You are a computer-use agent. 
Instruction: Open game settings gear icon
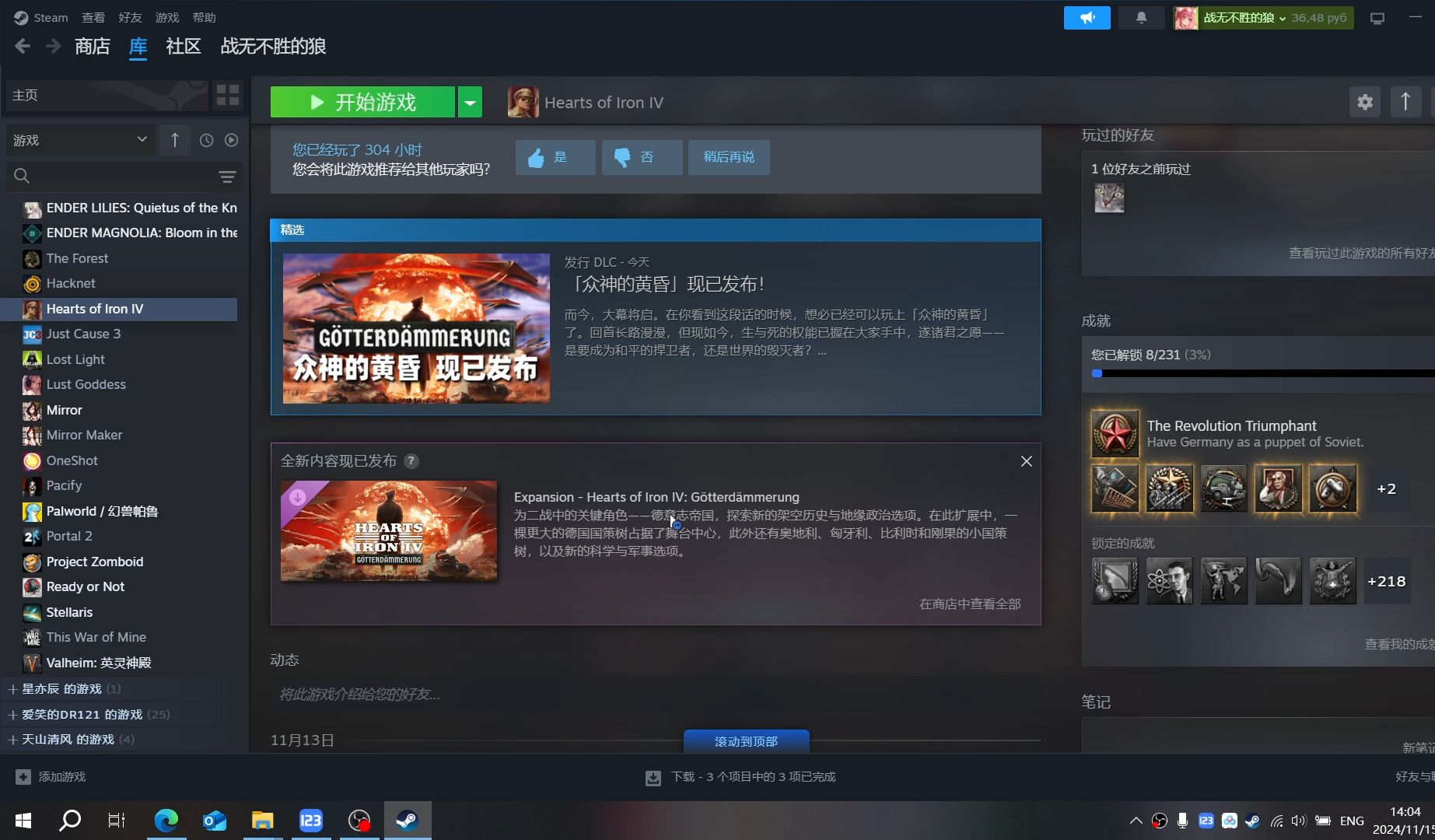coord(1365,102)
